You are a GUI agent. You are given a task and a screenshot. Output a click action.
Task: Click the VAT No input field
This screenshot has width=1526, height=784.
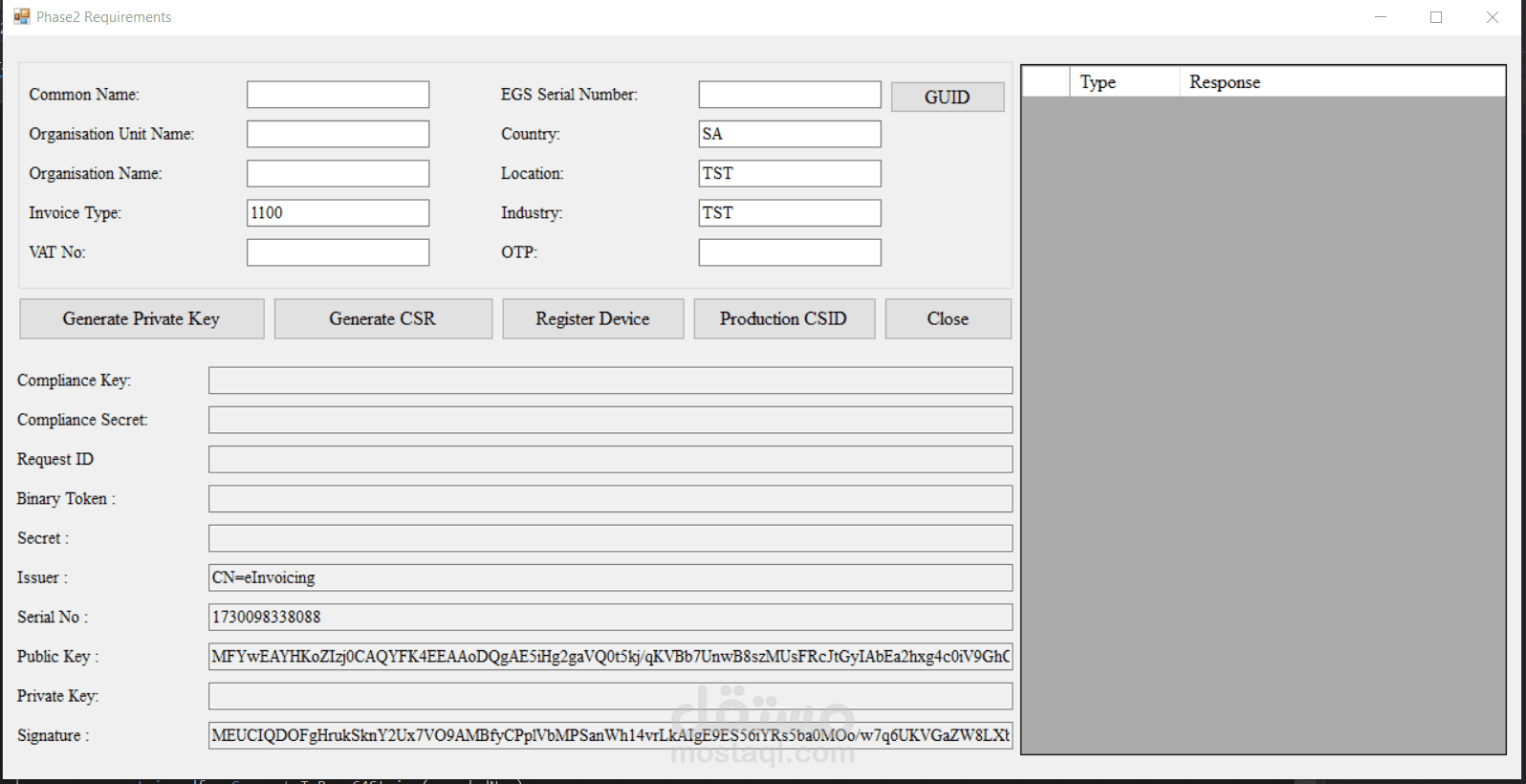click(x=338, y=252)
